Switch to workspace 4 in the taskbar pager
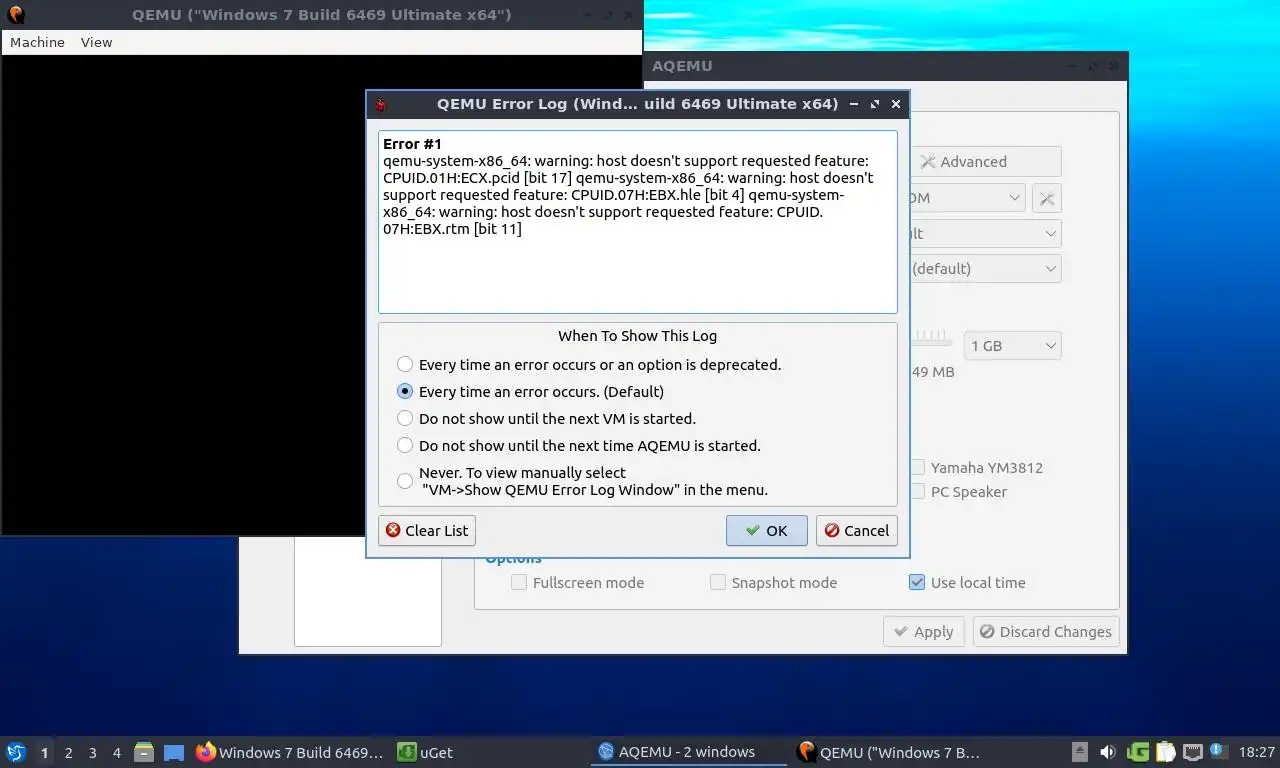Image resolution: width=1280 pixels, height=768 pixels. click(117, 753)
